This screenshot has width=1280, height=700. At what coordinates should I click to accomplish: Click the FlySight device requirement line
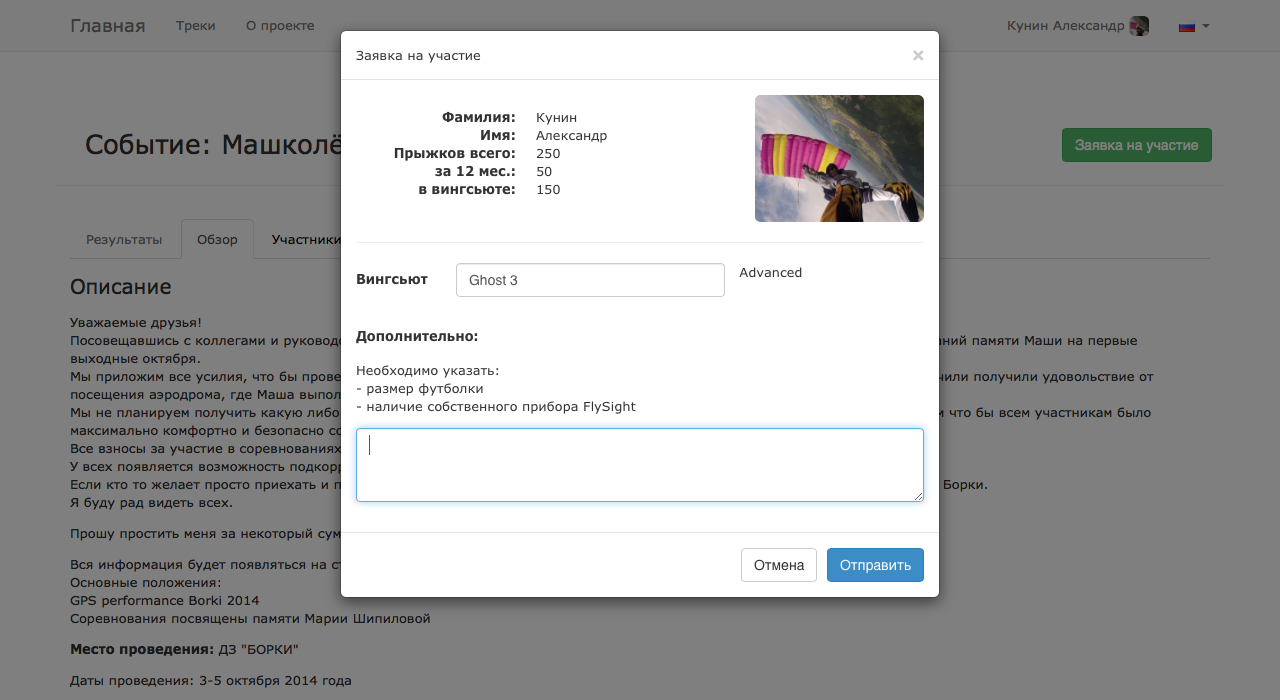[x=496, y=407]
